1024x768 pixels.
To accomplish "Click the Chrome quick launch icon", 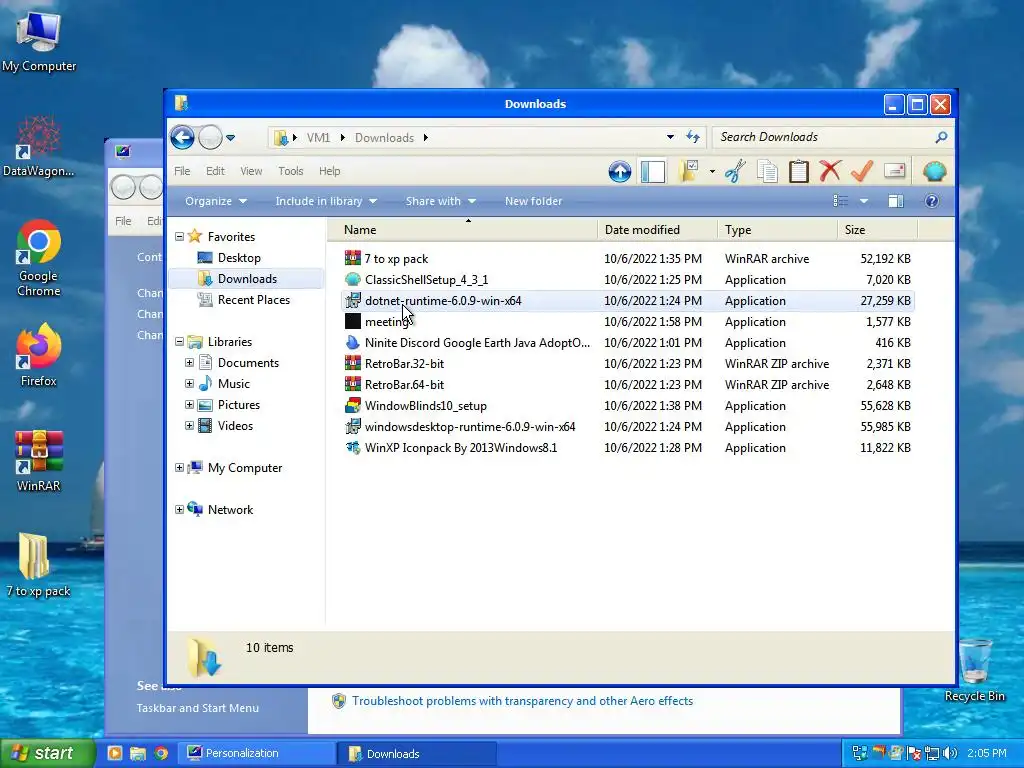I will pyautogui.click(x=161, y=754).
